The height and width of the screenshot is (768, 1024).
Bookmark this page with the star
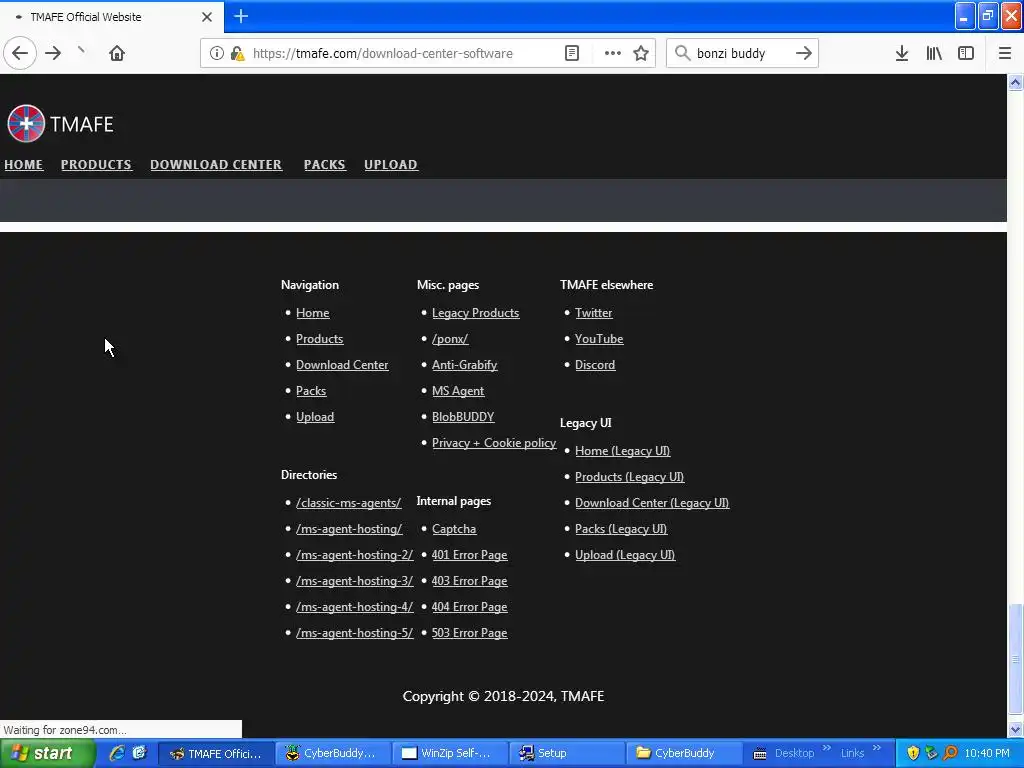pos(641,54)
